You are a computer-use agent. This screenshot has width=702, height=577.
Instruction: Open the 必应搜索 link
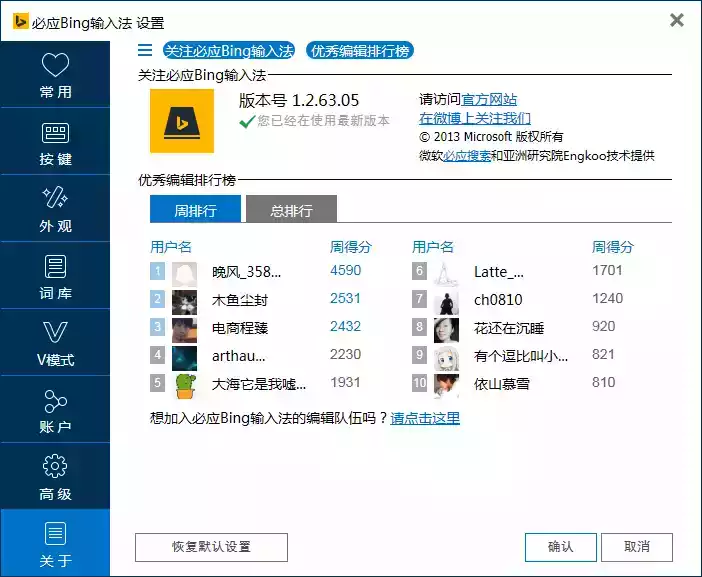[x=467, y=155]
